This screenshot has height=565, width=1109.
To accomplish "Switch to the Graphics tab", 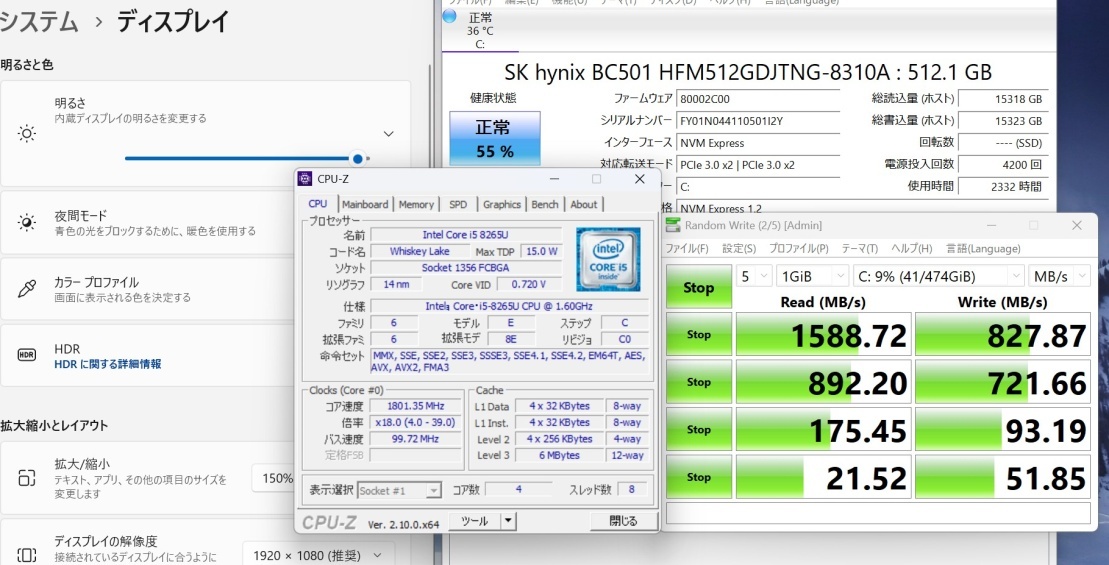I will (x=502, y=204).
